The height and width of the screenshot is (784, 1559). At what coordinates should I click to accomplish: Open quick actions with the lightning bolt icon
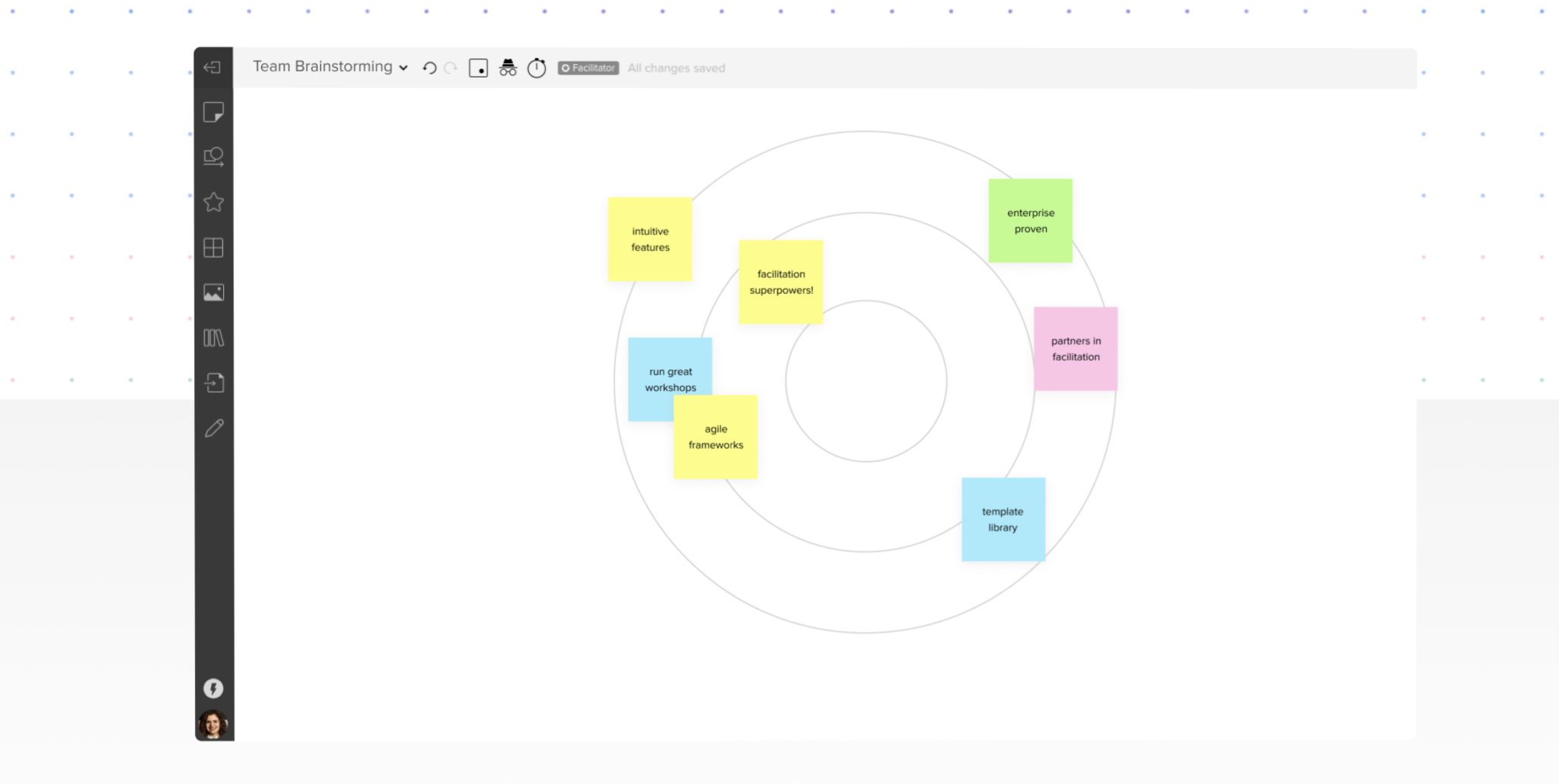click(213, 689)
